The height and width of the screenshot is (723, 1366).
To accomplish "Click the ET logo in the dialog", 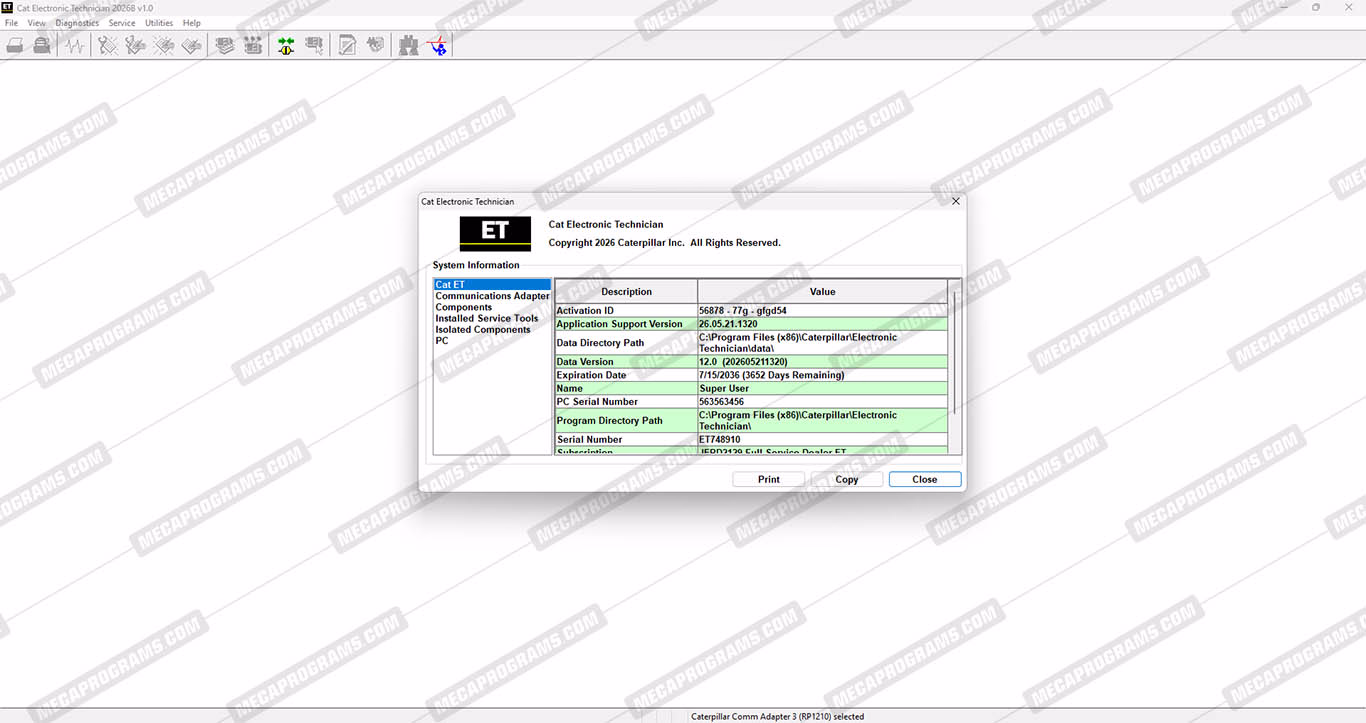I will click(x=495, y=233).
